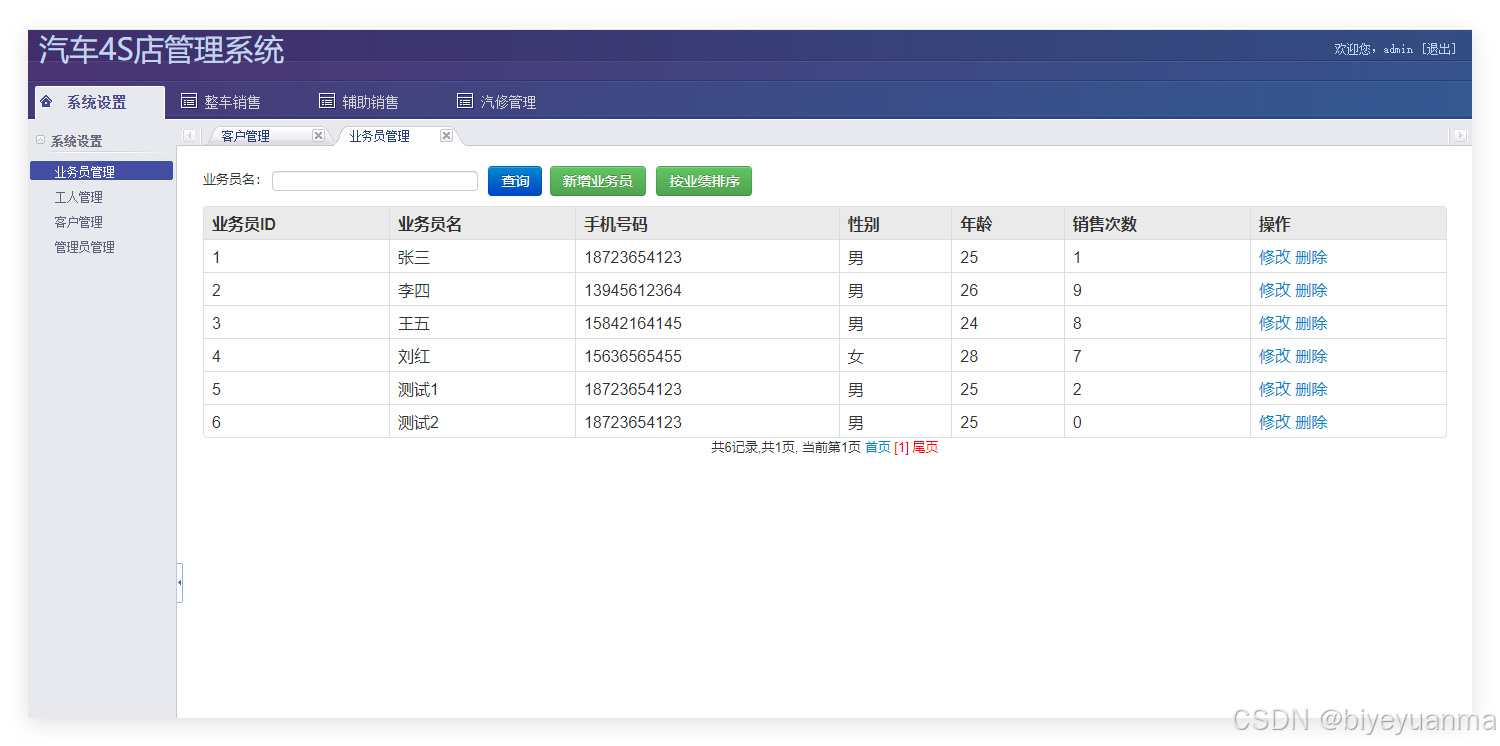Click 删除 link for 测试2
The width and height of the screenshot is (1500, 746).
(x=1312, y=421)
